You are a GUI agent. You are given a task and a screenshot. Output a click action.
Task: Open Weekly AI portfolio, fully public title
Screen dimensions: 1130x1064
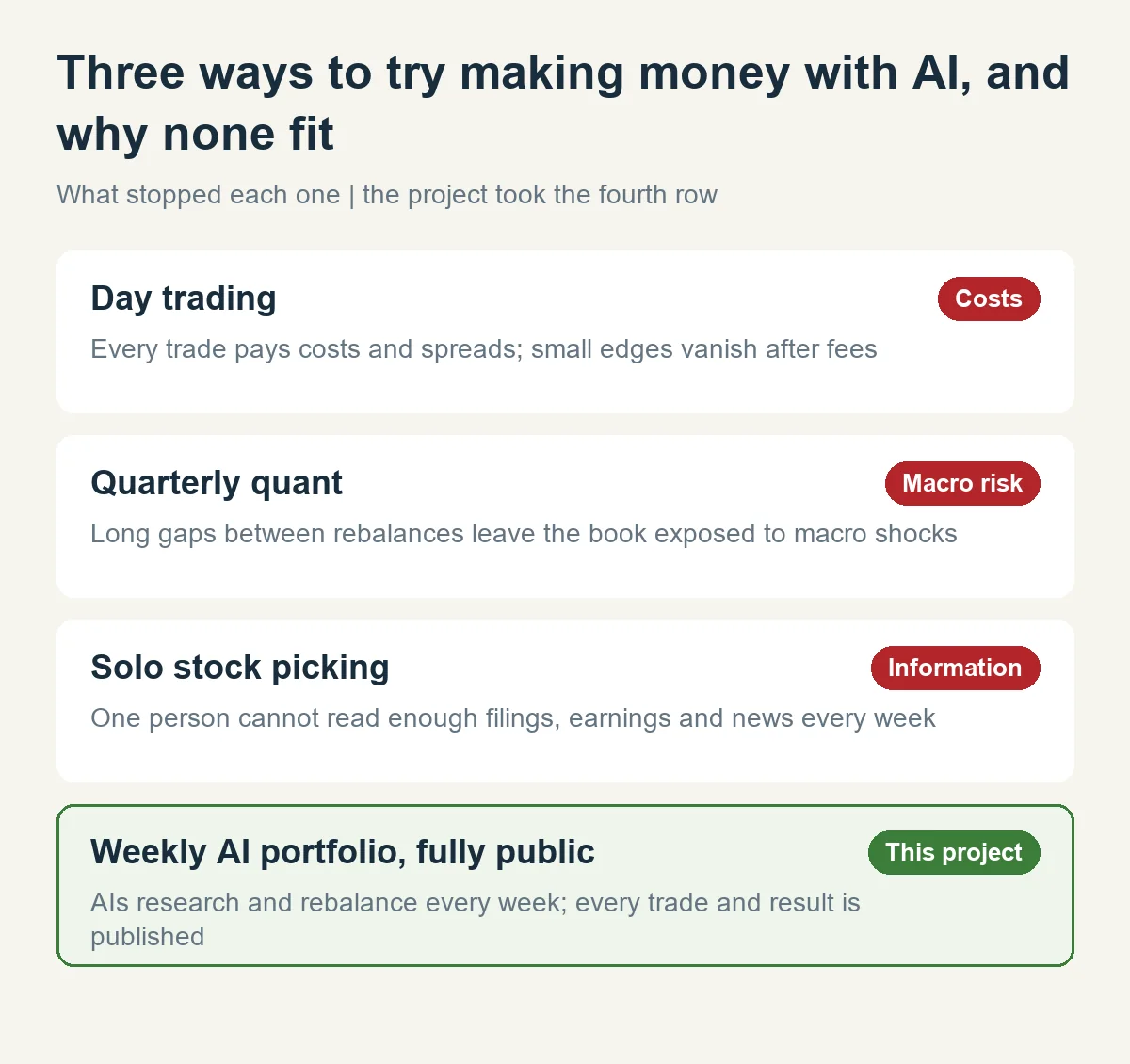coord(343,852)
